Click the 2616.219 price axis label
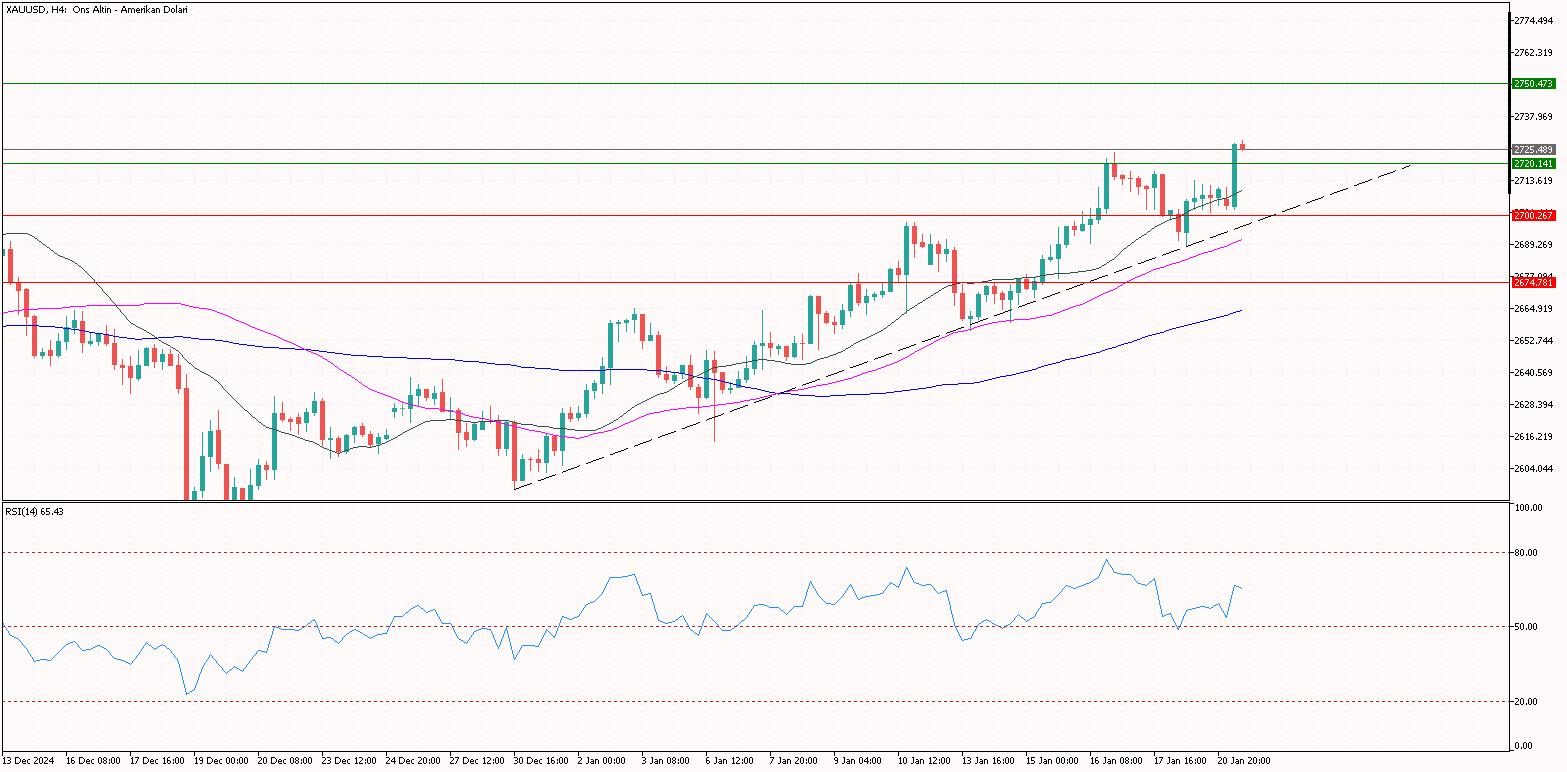This screenshot has height=772, width=1567. coord(1533,436)
